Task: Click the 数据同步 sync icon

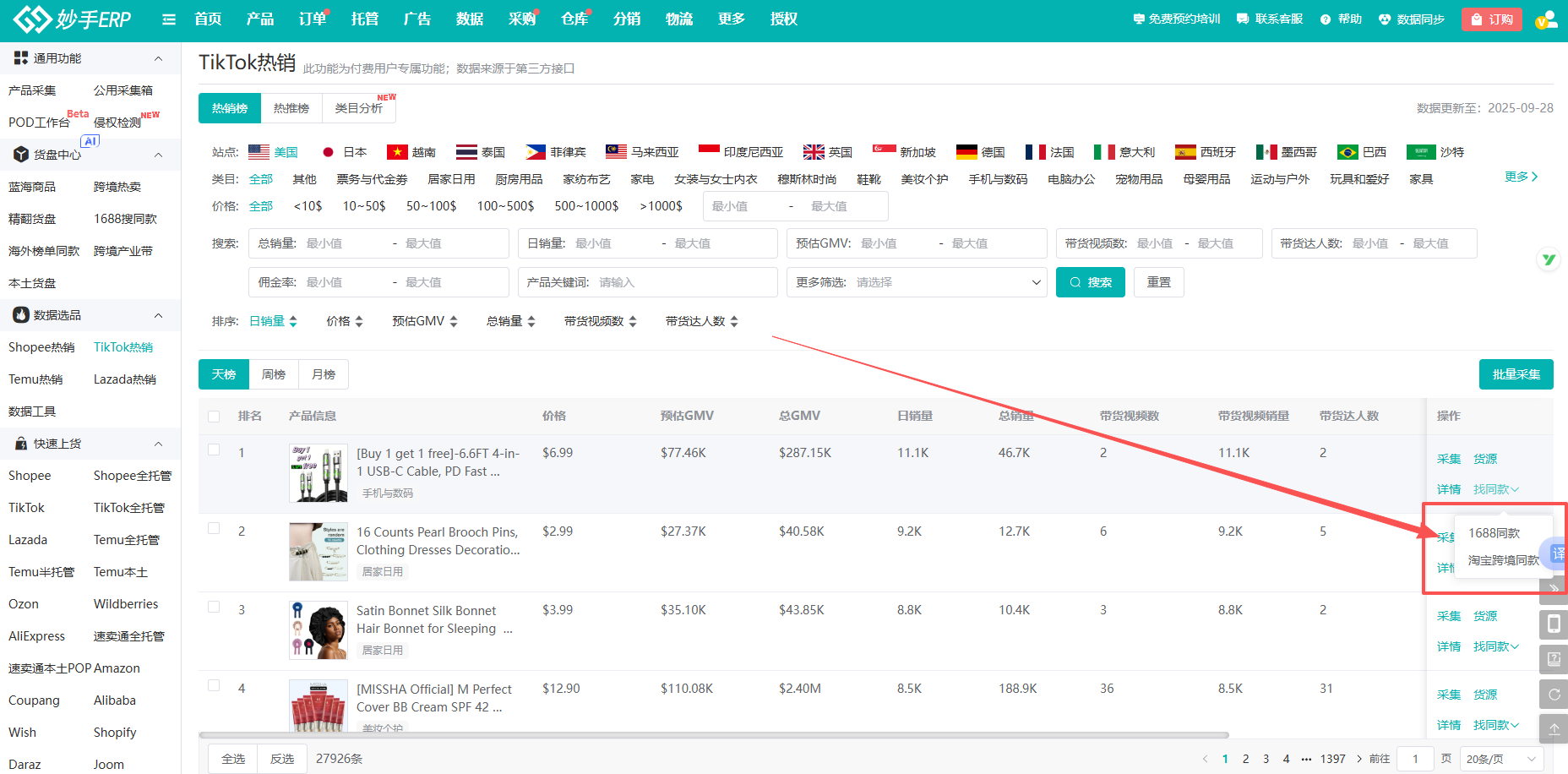Action: coord(1385,19)
